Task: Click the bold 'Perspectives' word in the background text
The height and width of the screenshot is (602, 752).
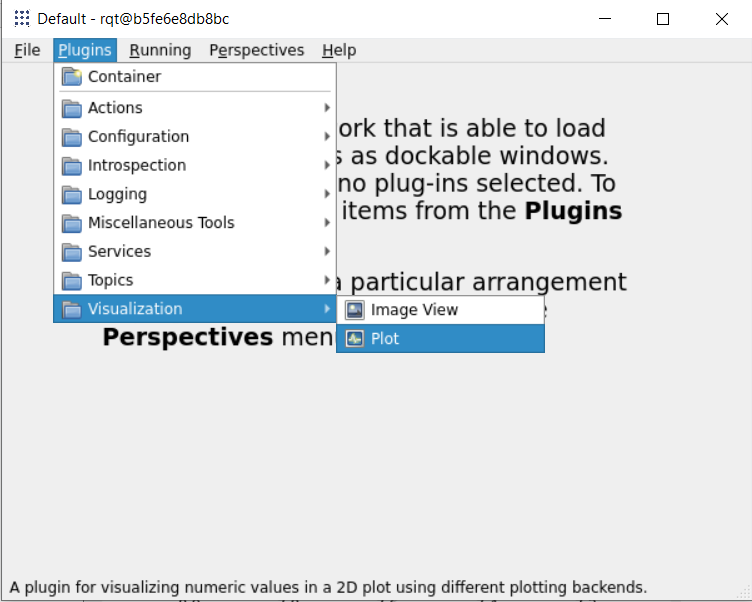Action: point(188,337)
